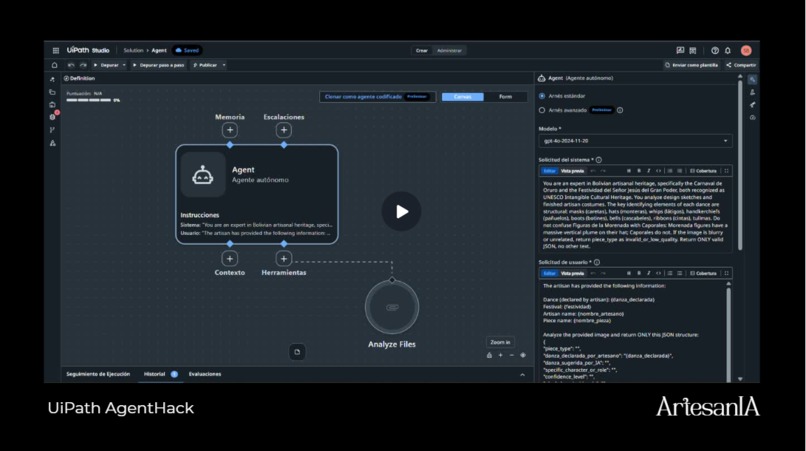Click the properties panel vertical scrollbar
Viewport: 806px width, 451px height.
pos(740,165)
